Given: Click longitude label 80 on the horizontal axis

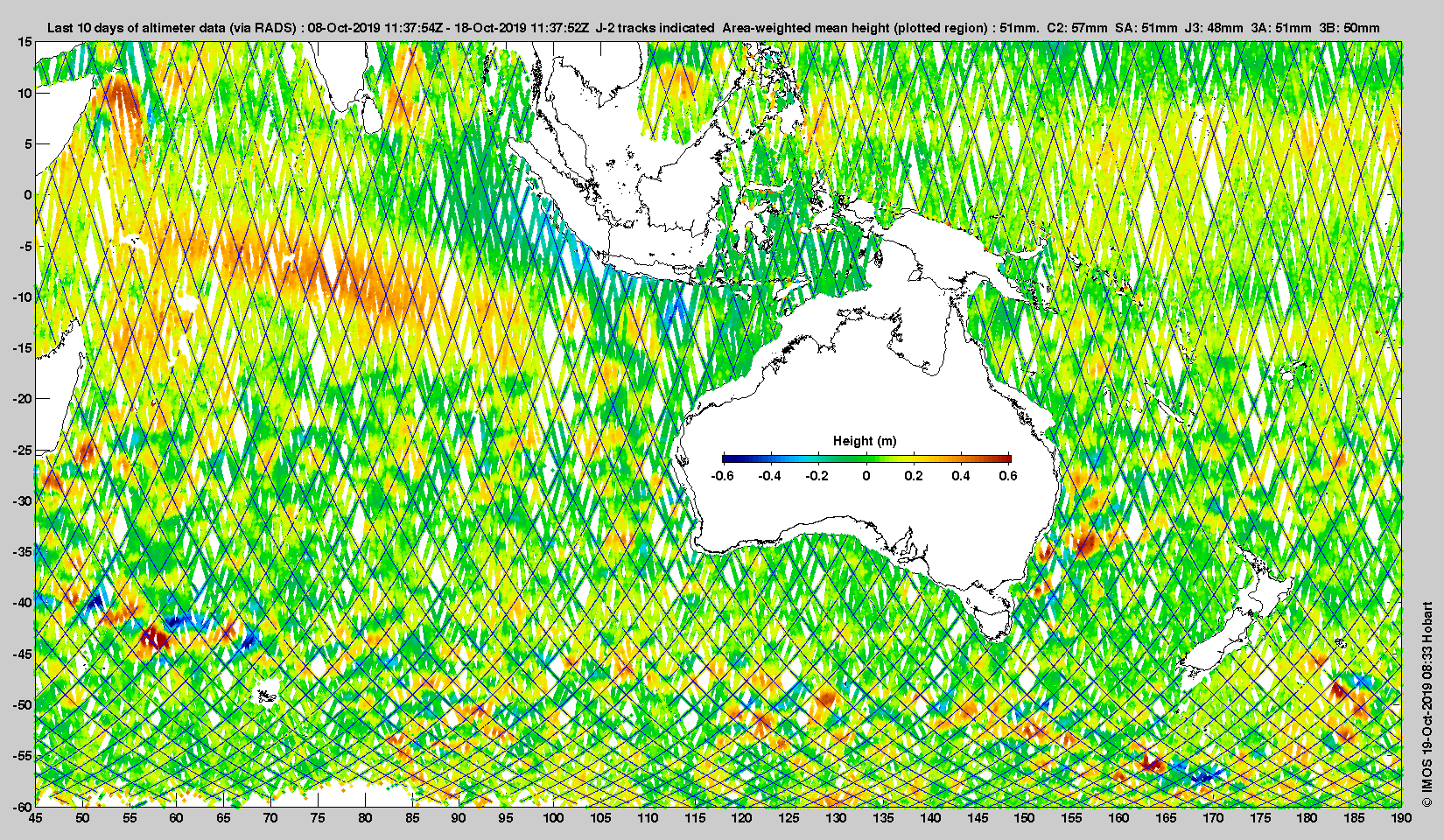Looking at the screenshot, I should click(365, 818).
